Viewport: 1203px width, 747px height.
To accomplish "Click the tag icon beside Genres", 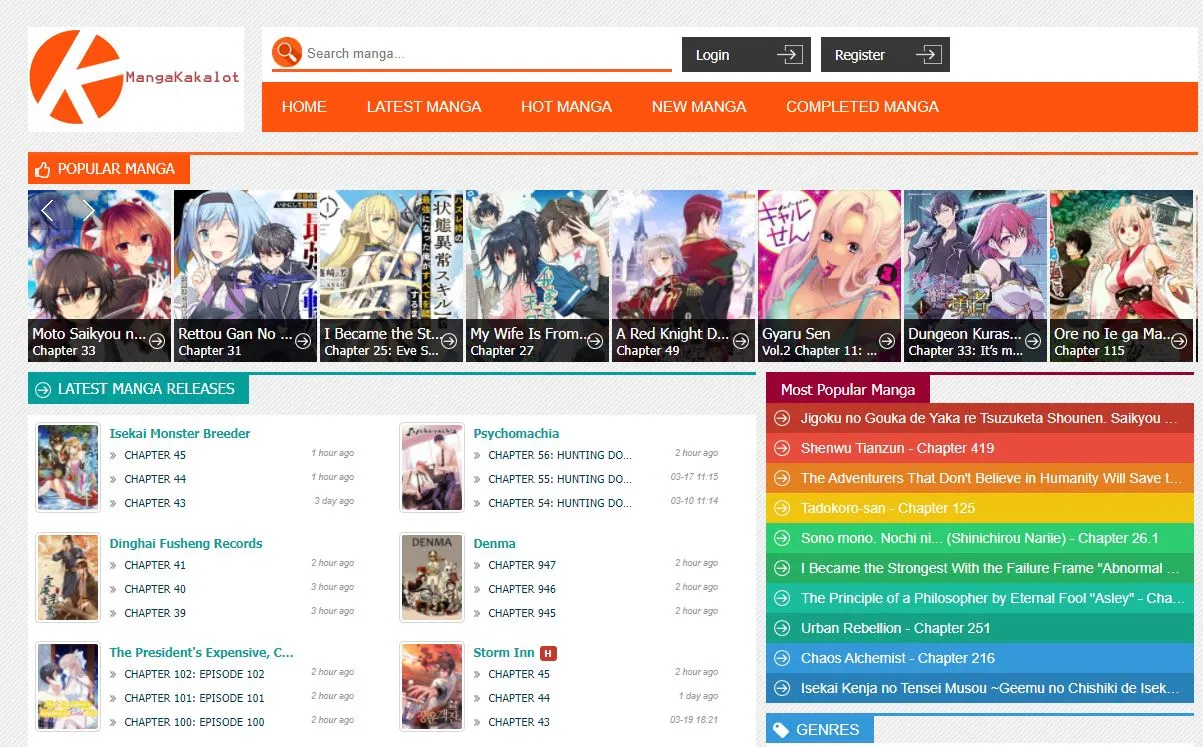I will coord(781,729).
